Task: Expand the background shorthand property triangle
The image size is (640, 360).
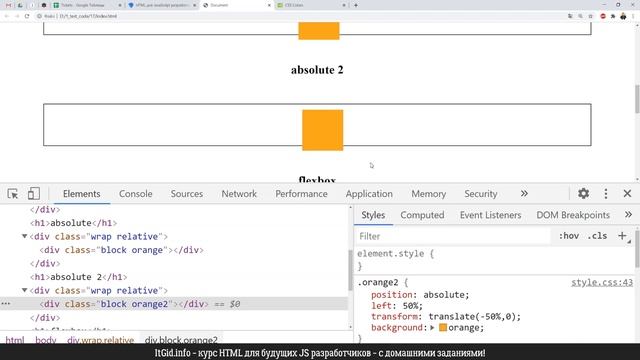Action: (432, 327)
